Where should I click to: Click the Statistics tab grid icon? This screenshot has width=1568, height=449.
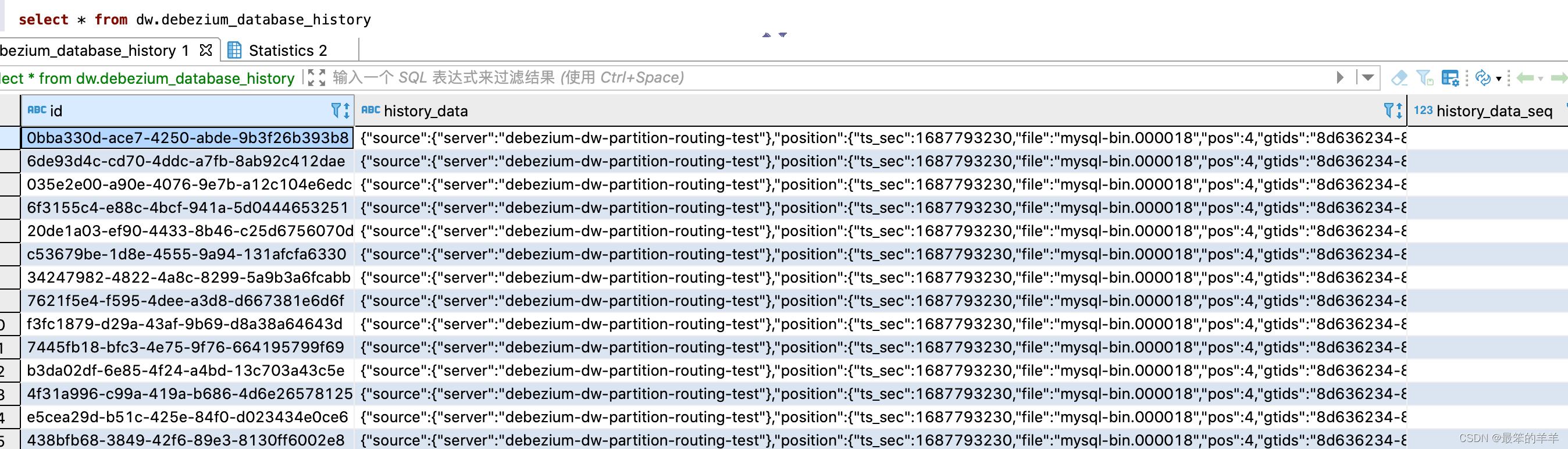point(234,50)
